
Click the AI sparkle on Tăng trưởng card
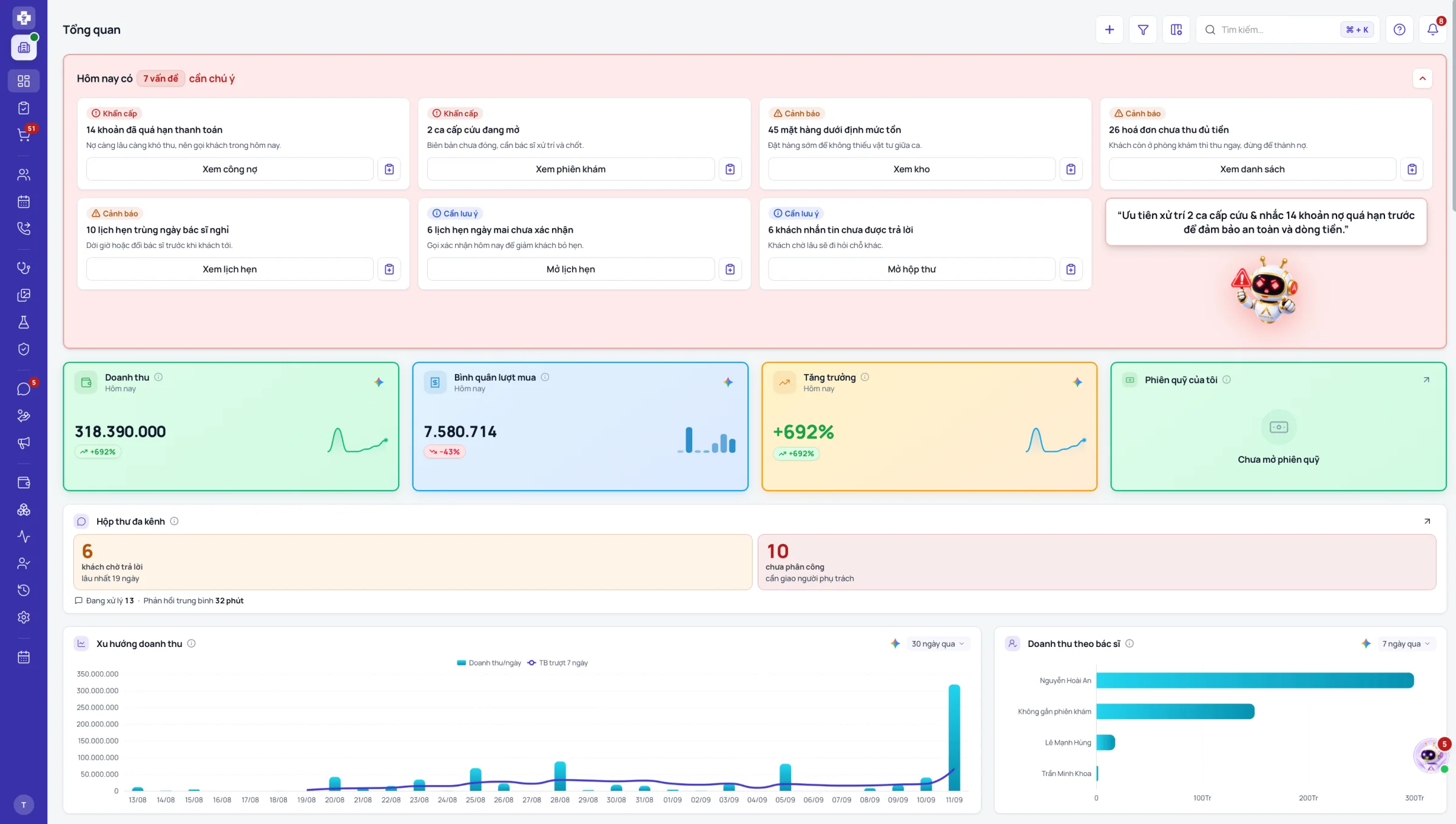[1077, 382]
